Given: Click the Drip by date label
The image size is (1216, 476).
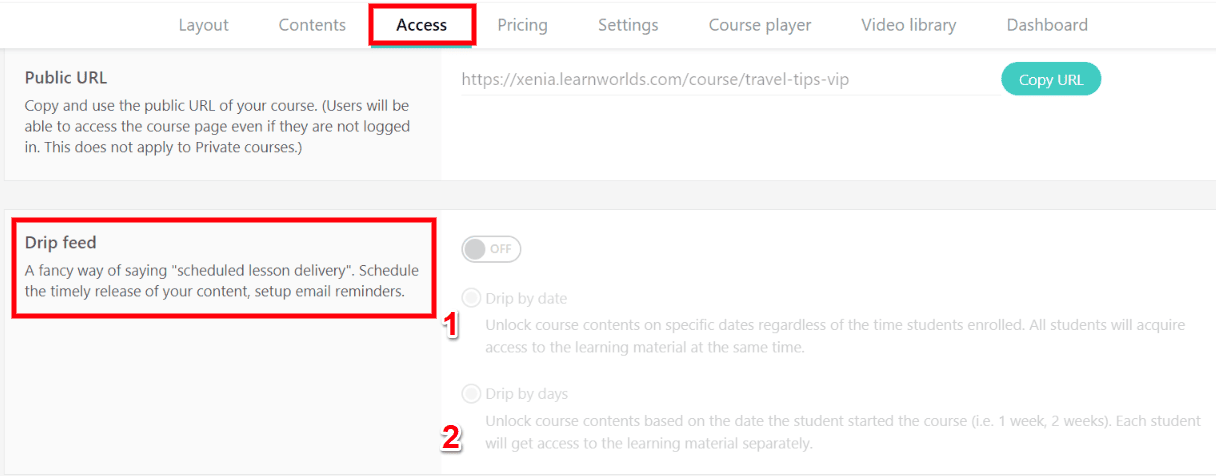Looking at the screenshot, I should [526, 298].
